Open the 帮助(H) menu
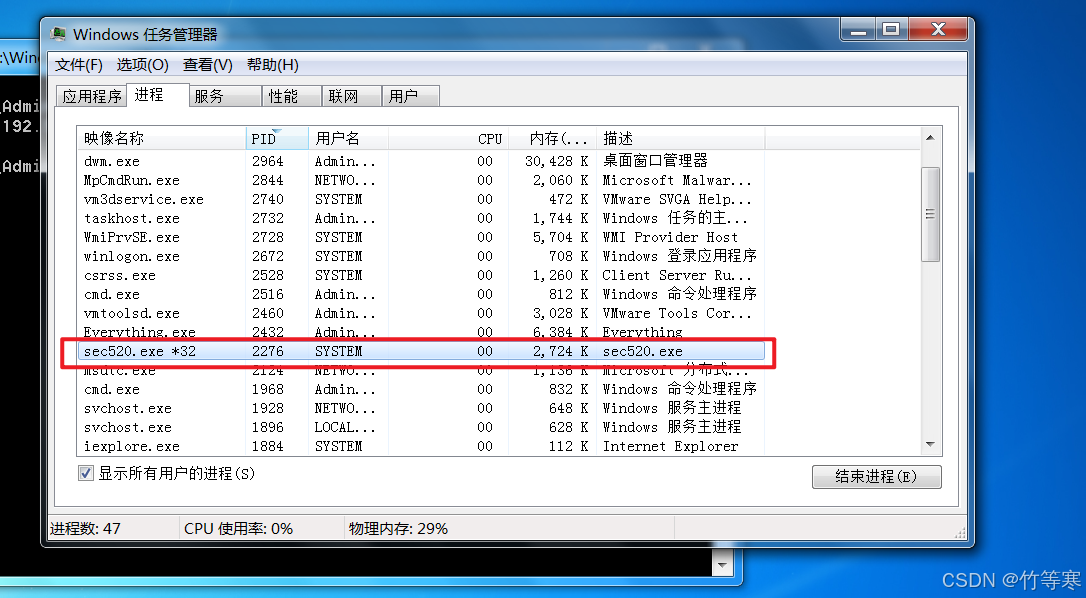The image size is (1086, 598). tap(273, 65)
